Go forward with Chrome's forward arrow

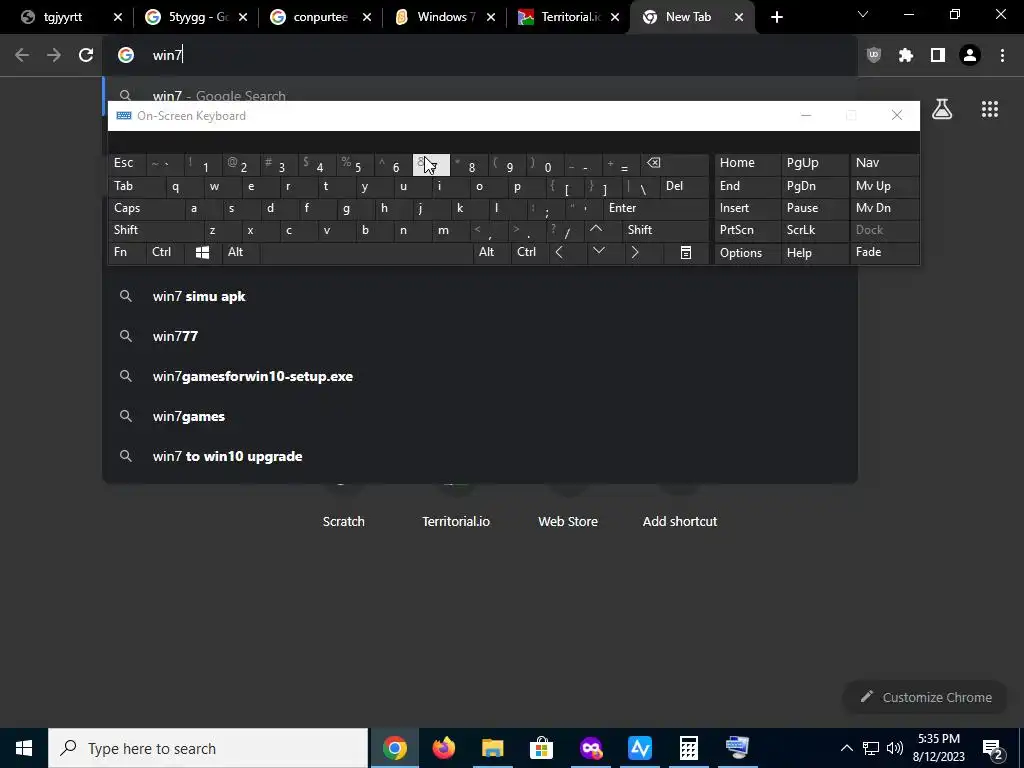[54, 56]
